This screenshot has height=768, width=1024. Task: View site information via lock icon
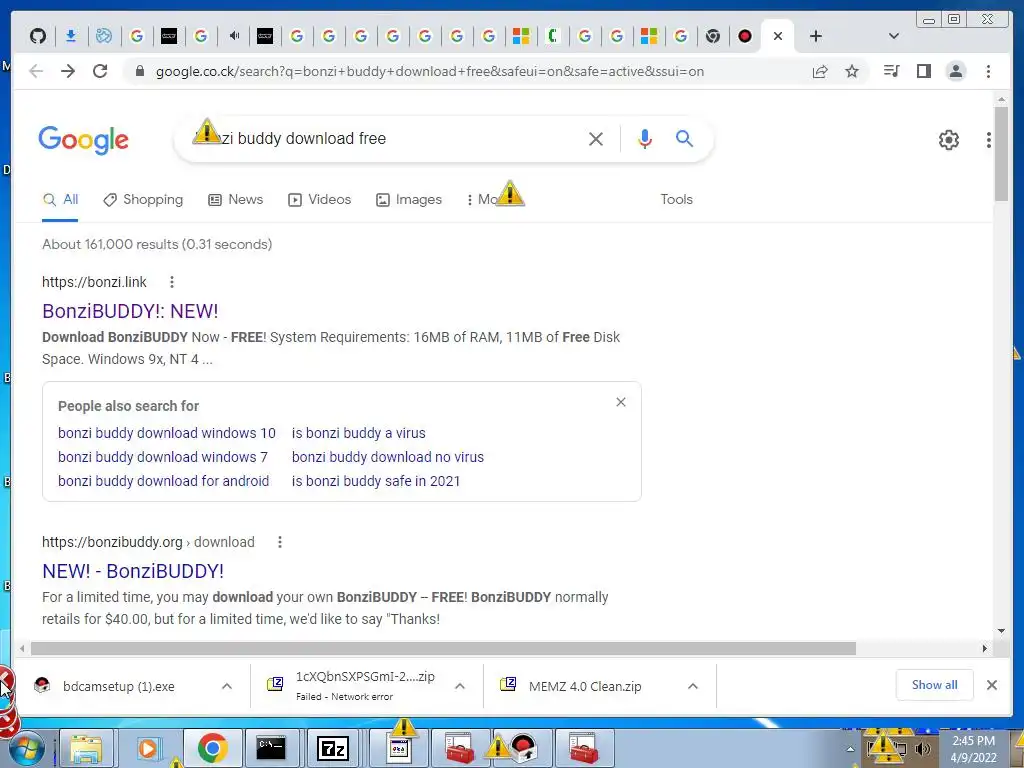click(x=139, y=71)
